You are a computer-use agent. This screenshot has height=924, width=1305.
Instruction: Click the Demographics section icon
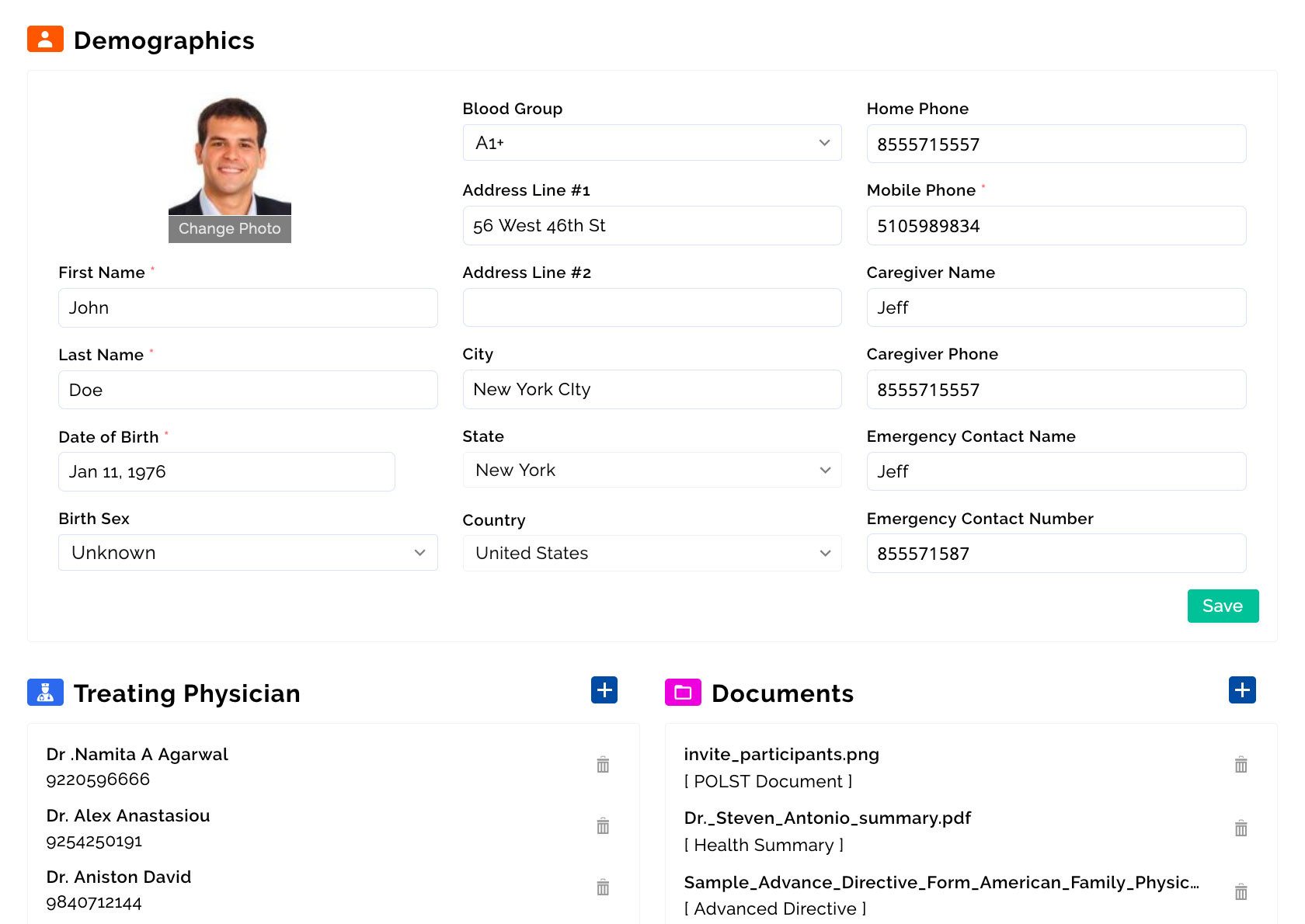click(45, 39)
